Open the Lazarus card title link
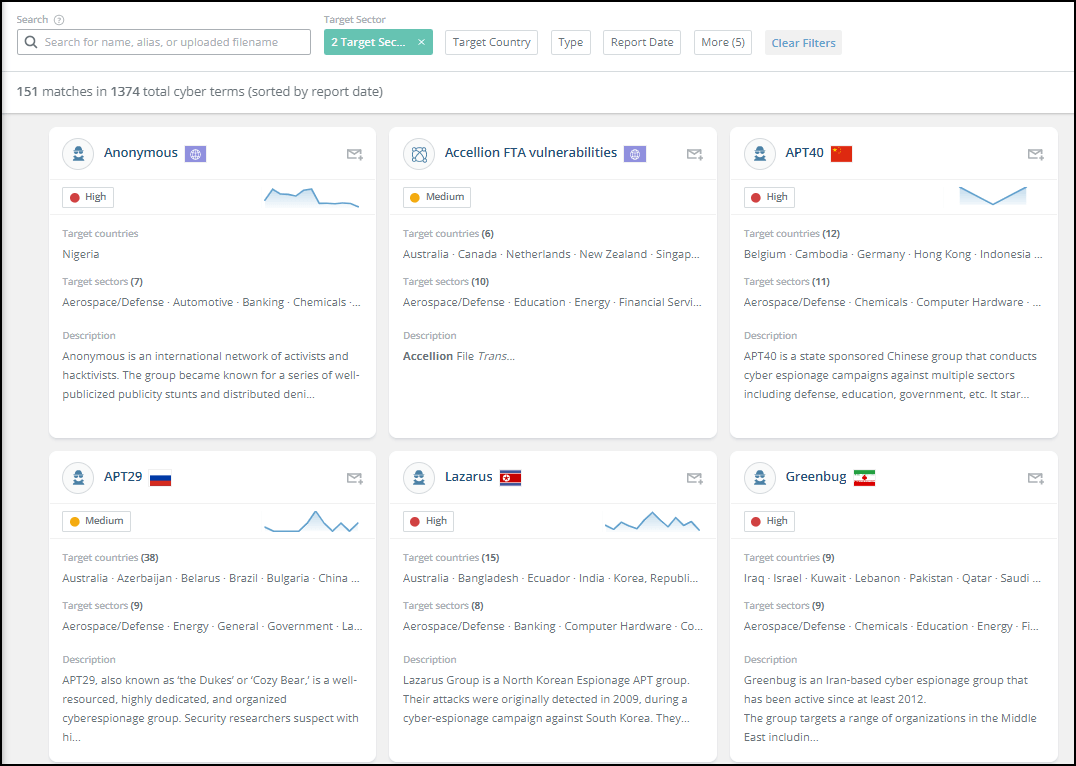This screenshot has height=766, width=1076. [469, 477]
